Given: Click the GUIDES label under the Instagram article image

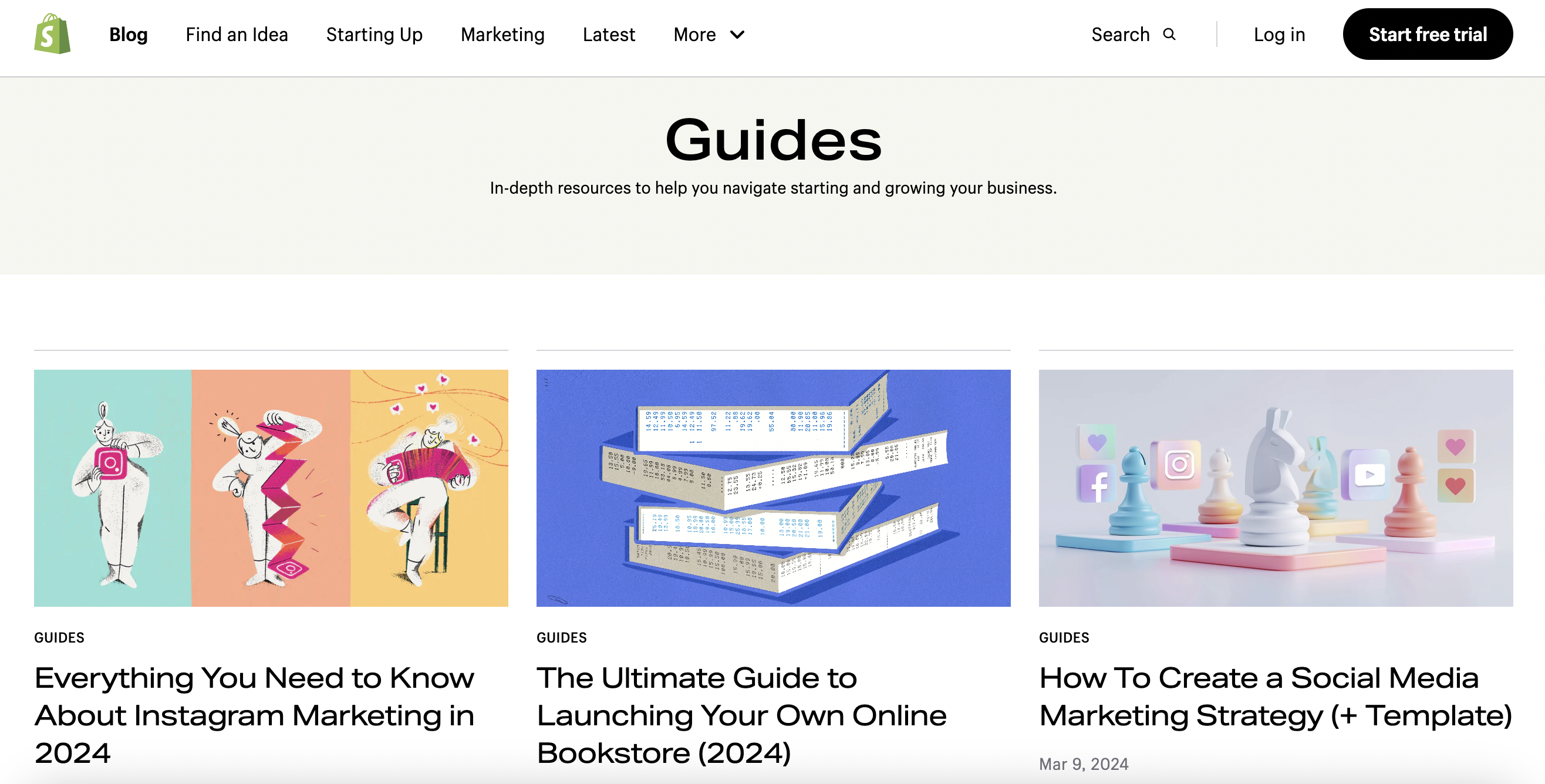Looking at the screenshot, I should 59,637.
